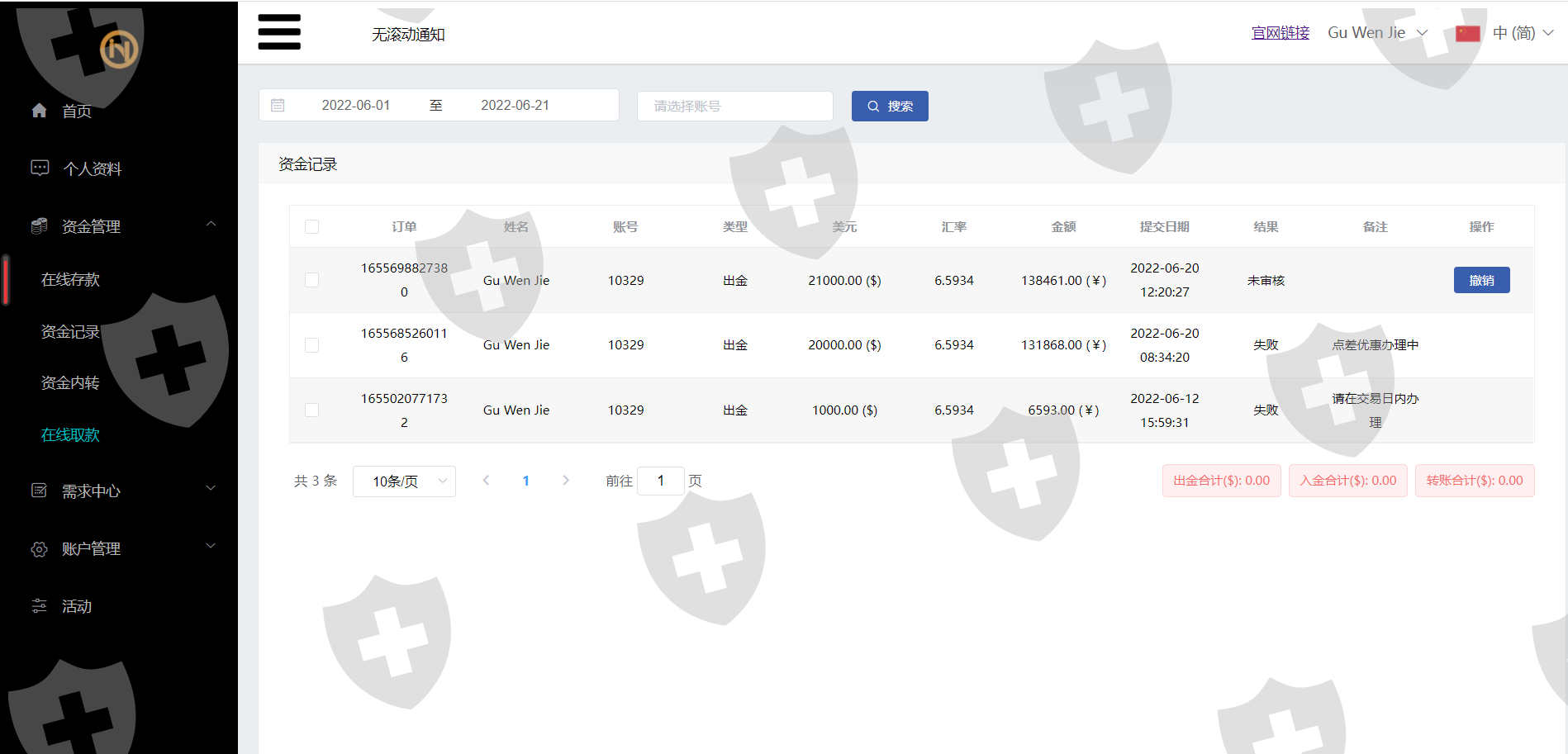
Task: Open the 10条/页 page size dropdown
Action: tap(404, 481)
